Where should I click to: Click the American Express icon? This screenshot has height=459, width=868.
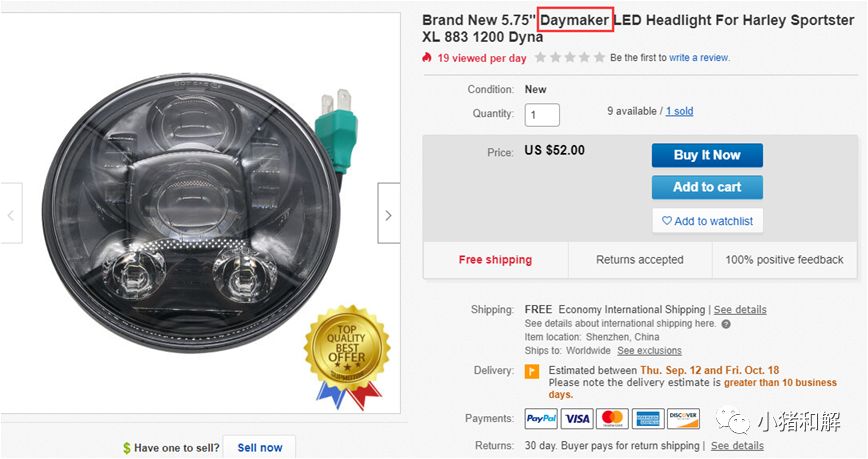(647, 418)
